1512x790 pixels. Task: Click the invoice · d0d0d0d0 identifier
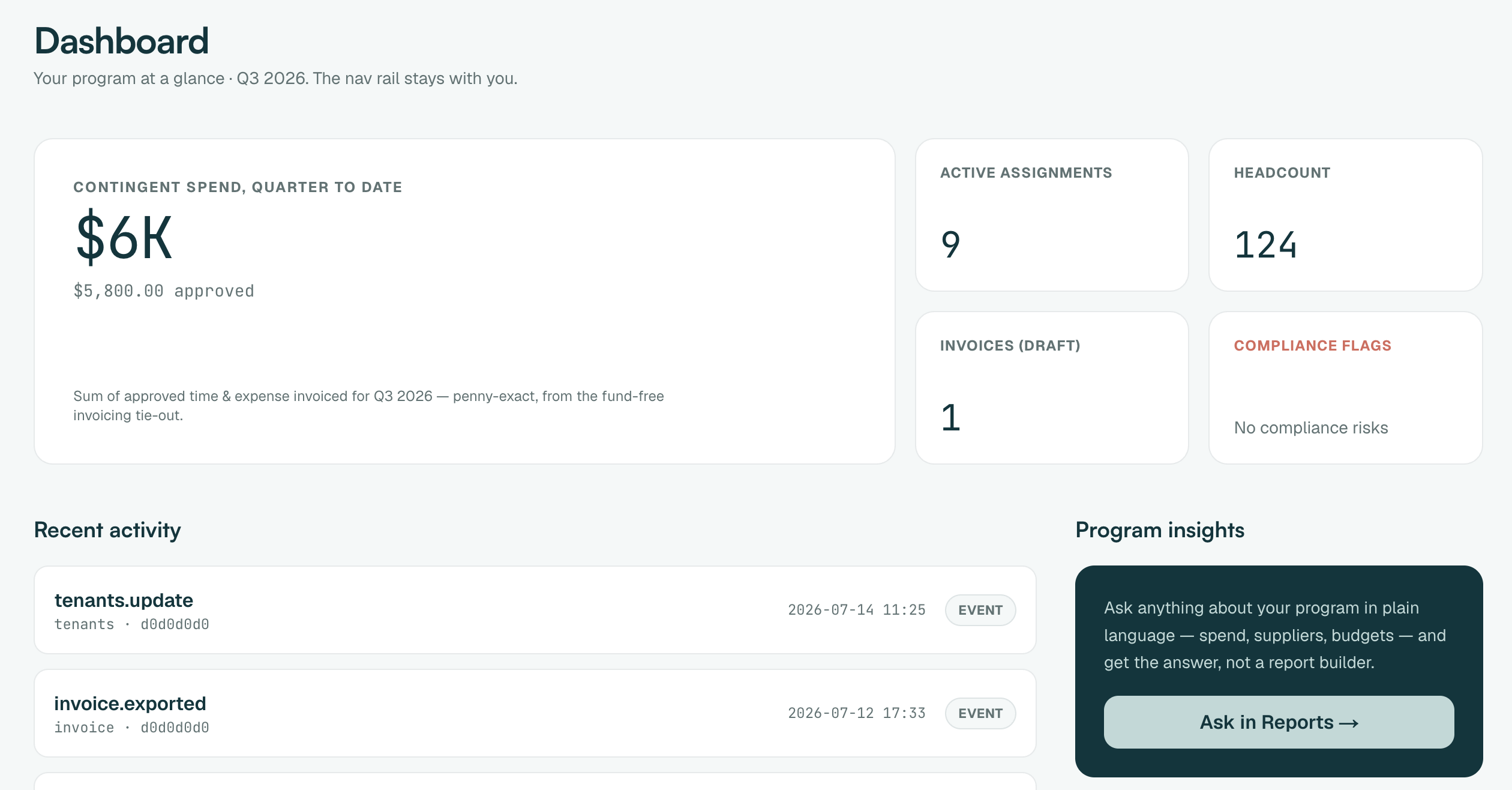click(x=132, y=728)
